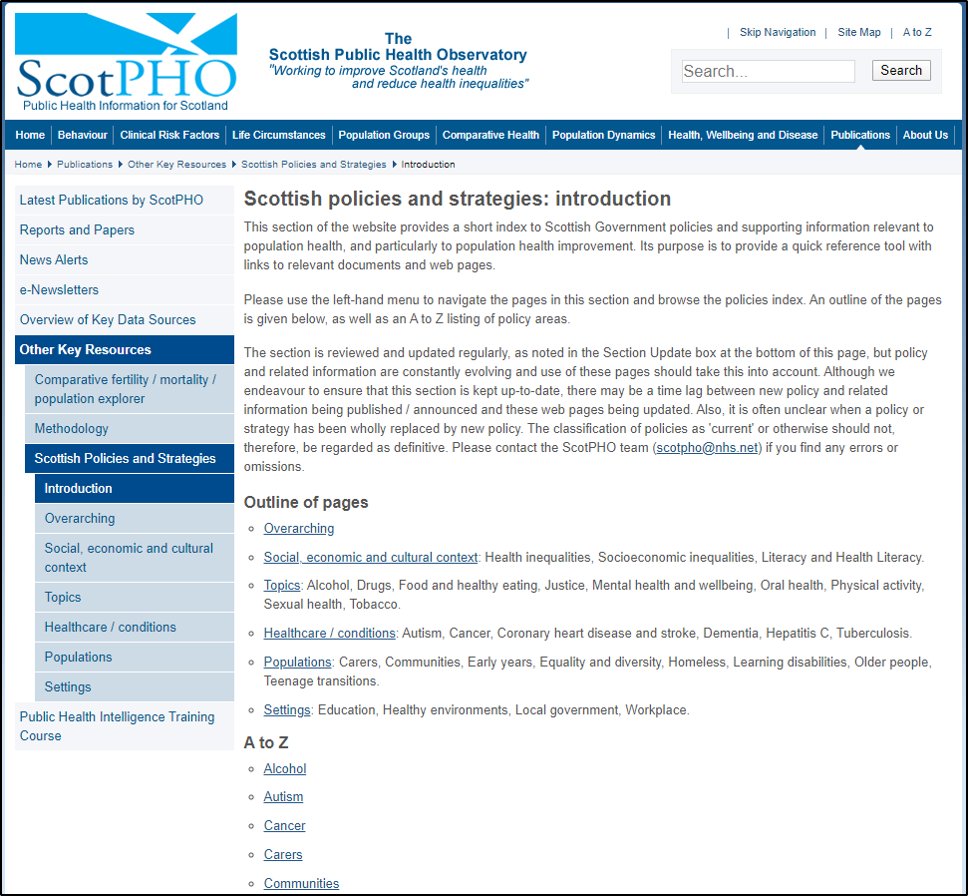The image size is (968, 896).
Task: Open Comparative fertility / mortality / population explorer
Action: click(129, 389)
